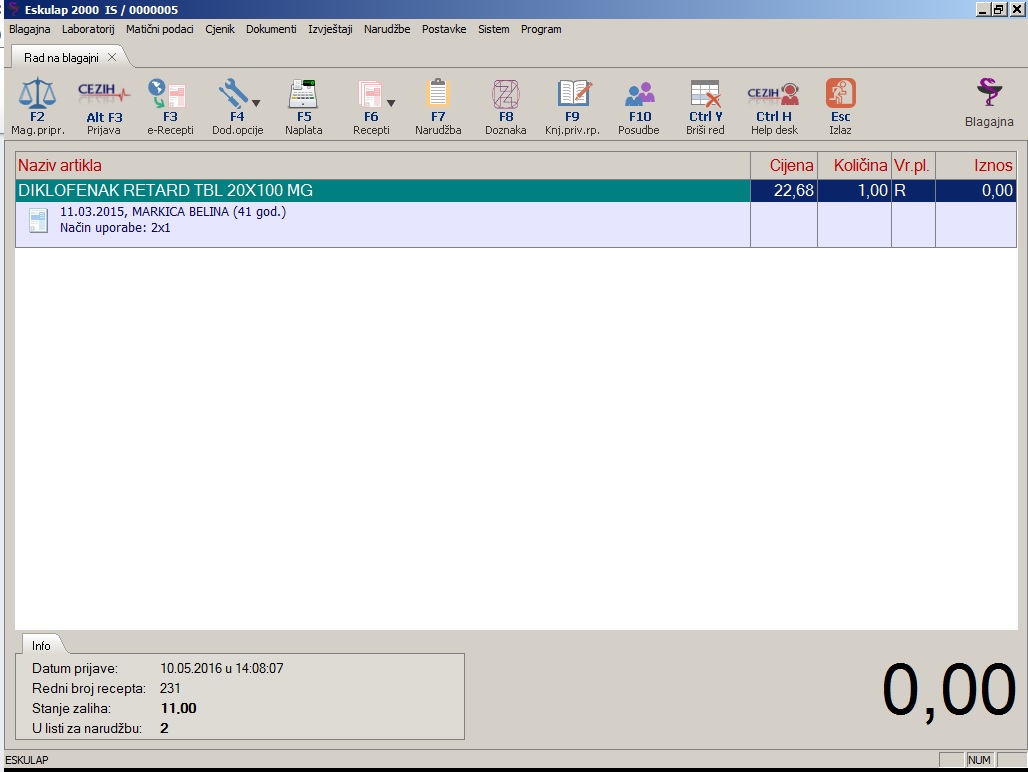Open F8 Doznaka icon
This screenshot has height=772, width=1028.
[x=505, y=94]
